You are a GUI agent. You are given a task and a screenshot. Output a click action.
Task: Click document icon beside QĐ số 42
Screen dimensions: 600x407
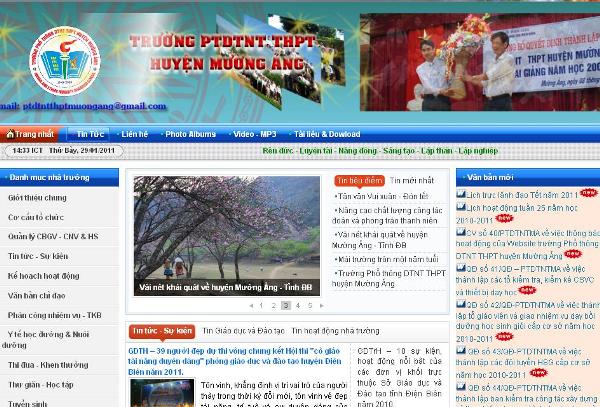pos(461,304)
